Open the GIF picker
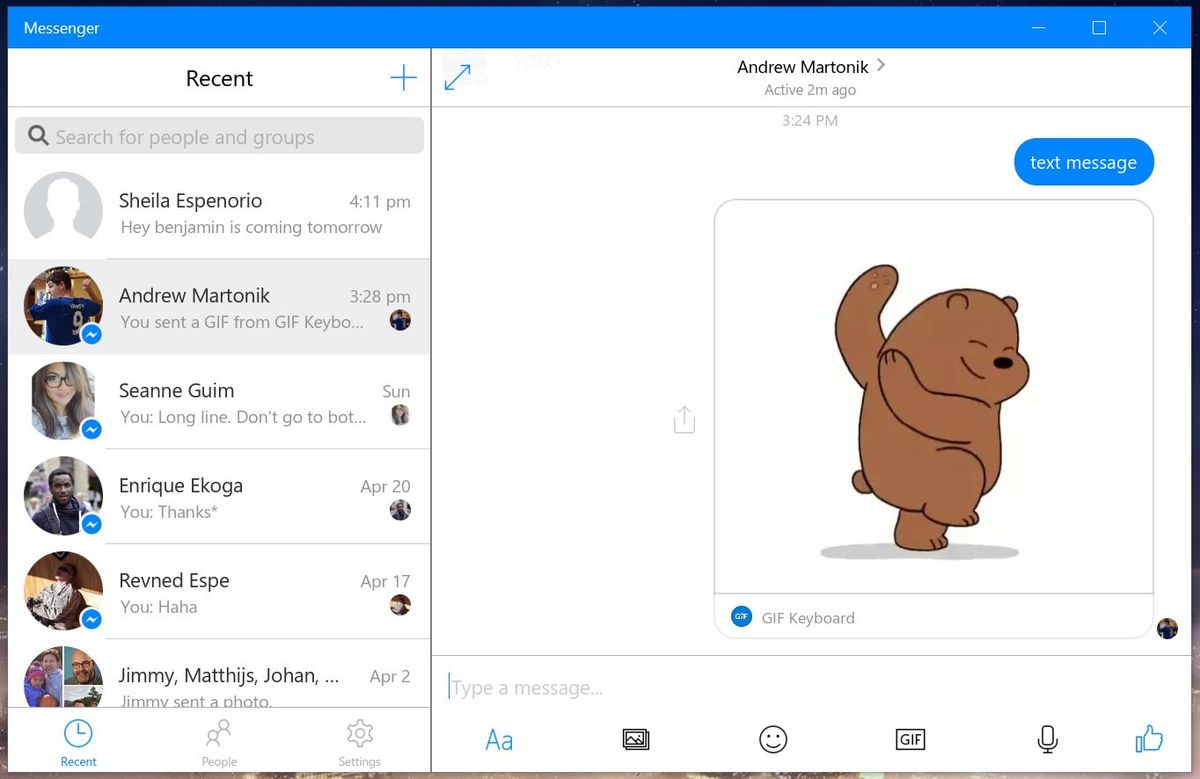Image resolution: width=1200 pixels, height=779 pixels. 910,740
